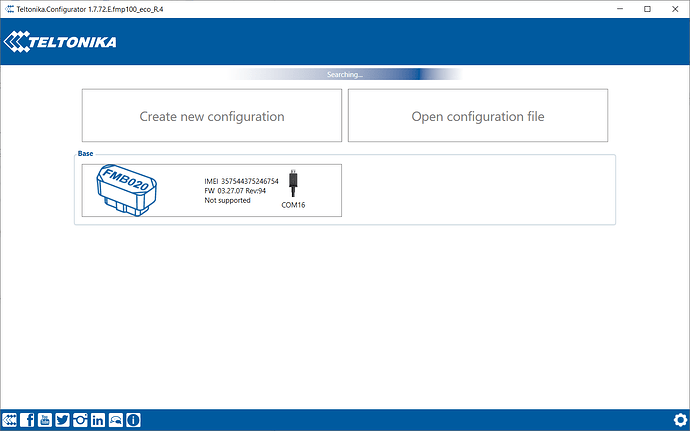The height and width of the screenshot is (431, 690).
Task: Click the app icon in title bar
Action: pos(9,9)
